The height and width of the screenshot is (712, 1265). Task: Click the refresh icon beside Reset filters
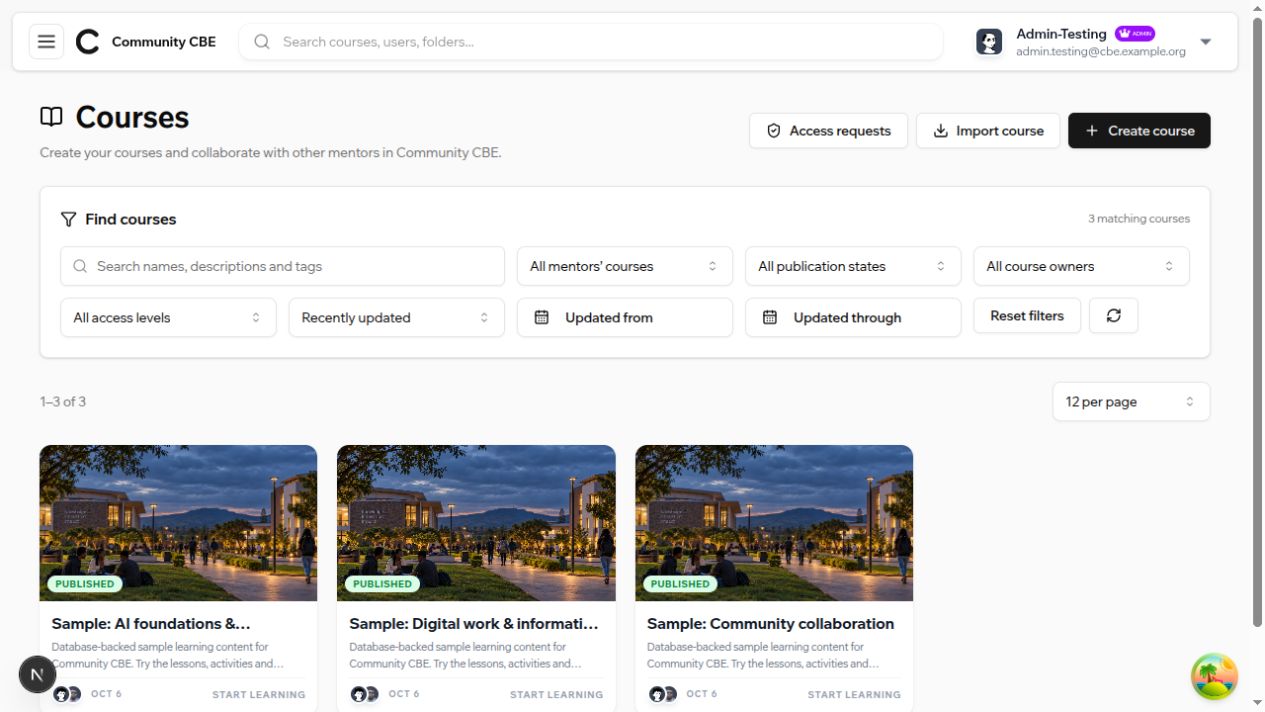tap(1113, 316)
